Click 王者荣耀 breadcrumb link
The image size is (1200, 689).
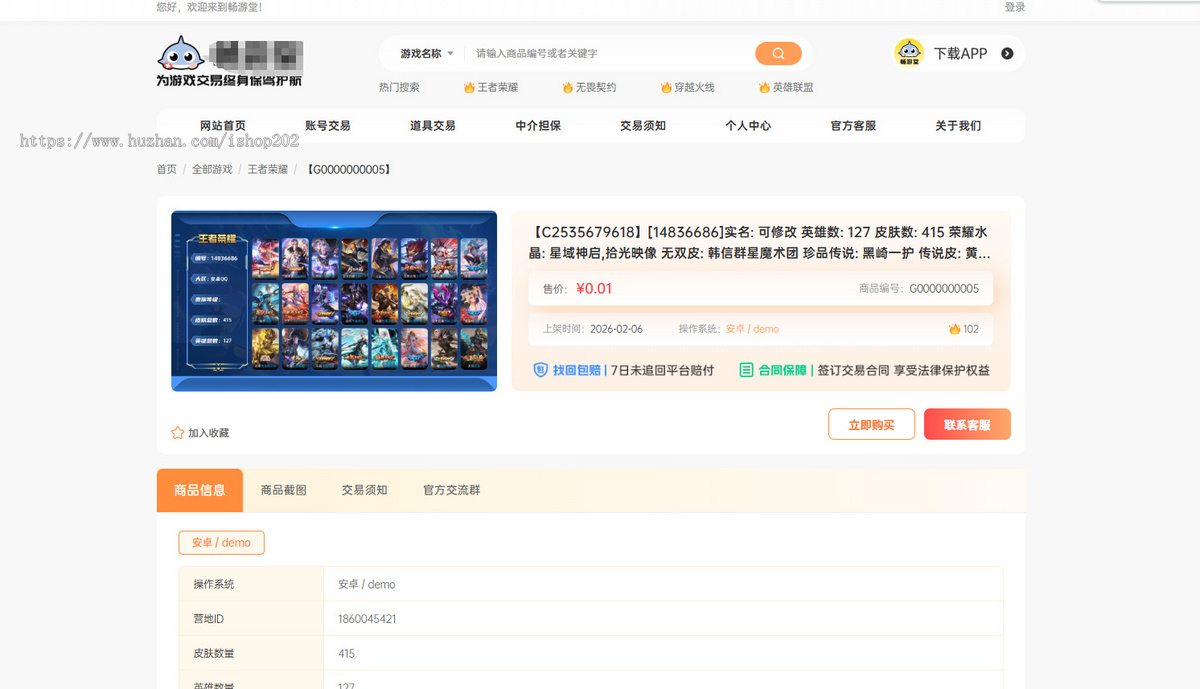click(268, 170)
